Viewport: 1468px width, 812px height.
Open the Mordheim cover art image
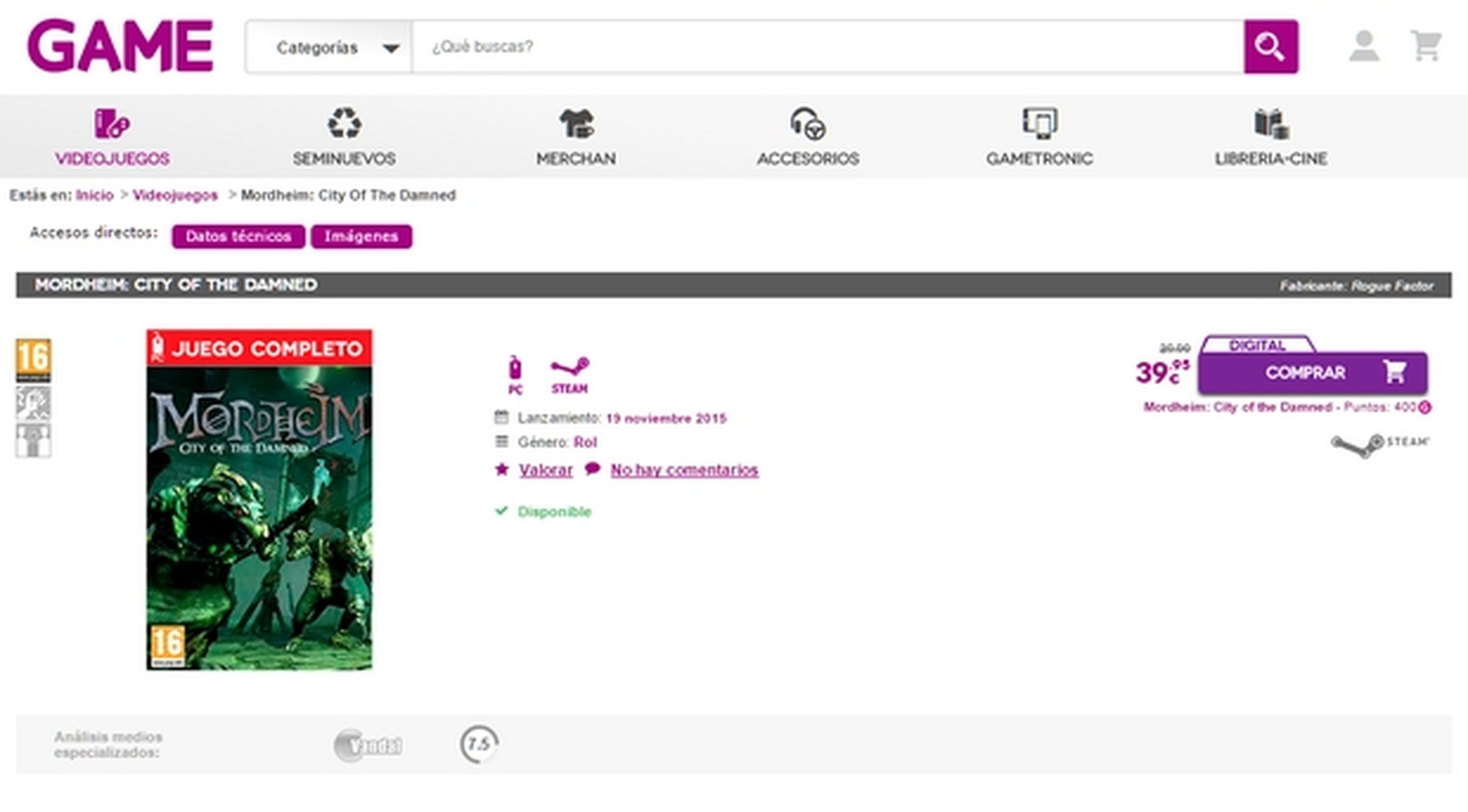259,500
